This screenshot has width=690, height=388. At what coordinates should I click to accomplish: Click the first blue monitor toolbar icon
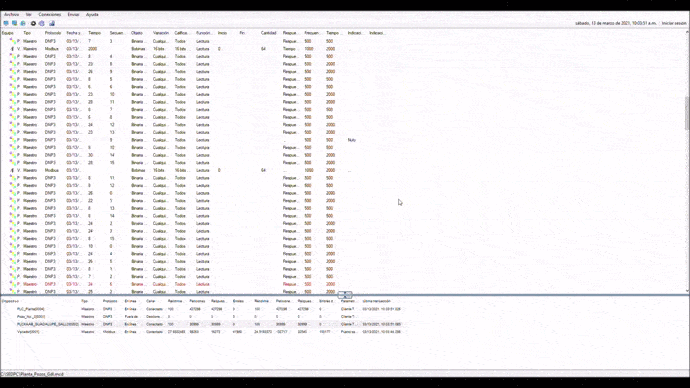coord(6,23)
